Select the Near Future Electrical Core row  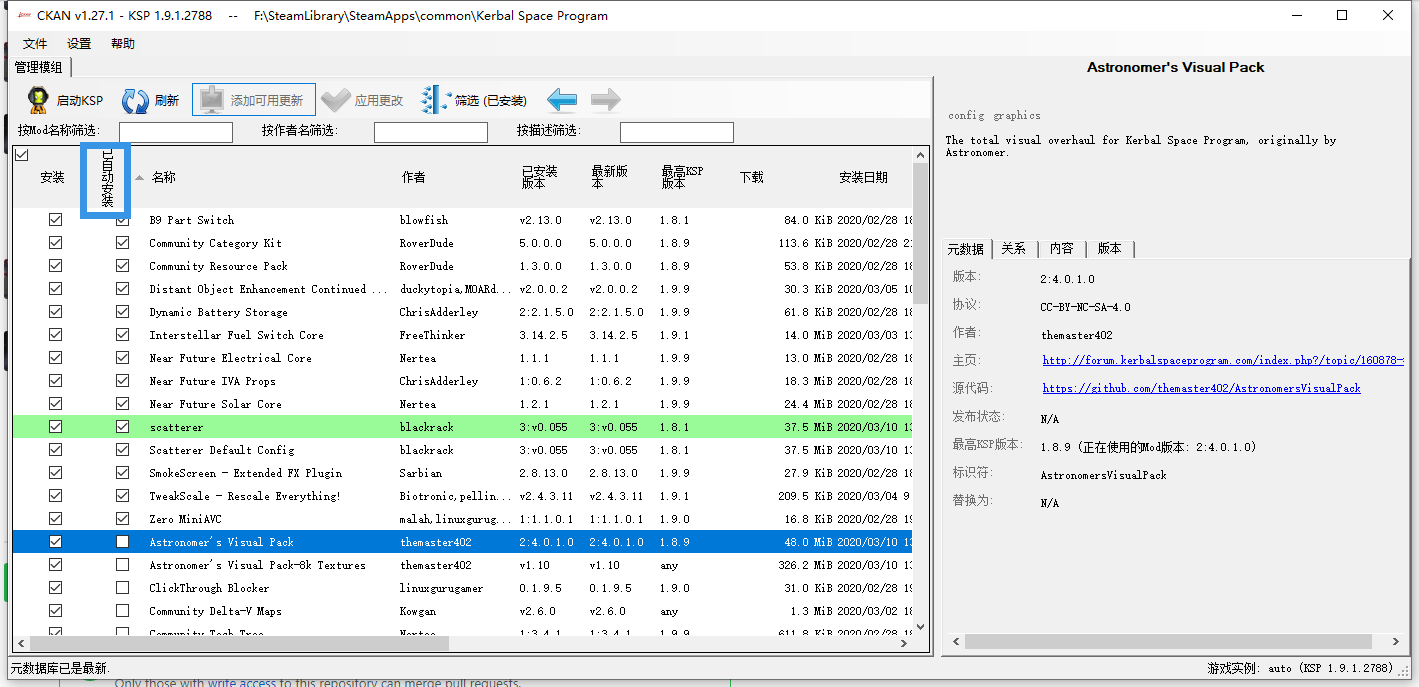click(x=462, y=358)
